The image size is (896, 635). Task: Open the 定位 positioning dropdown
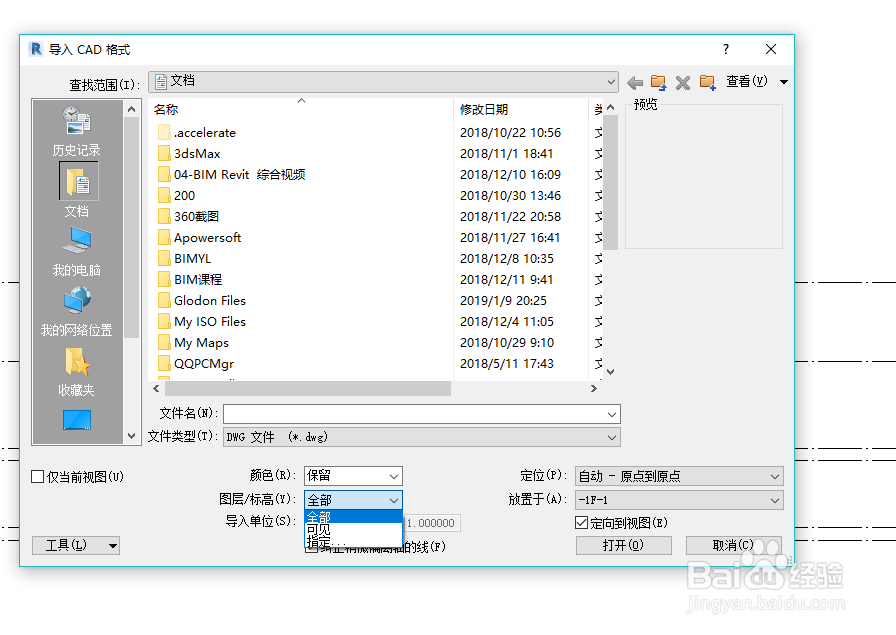pos(678,476)
